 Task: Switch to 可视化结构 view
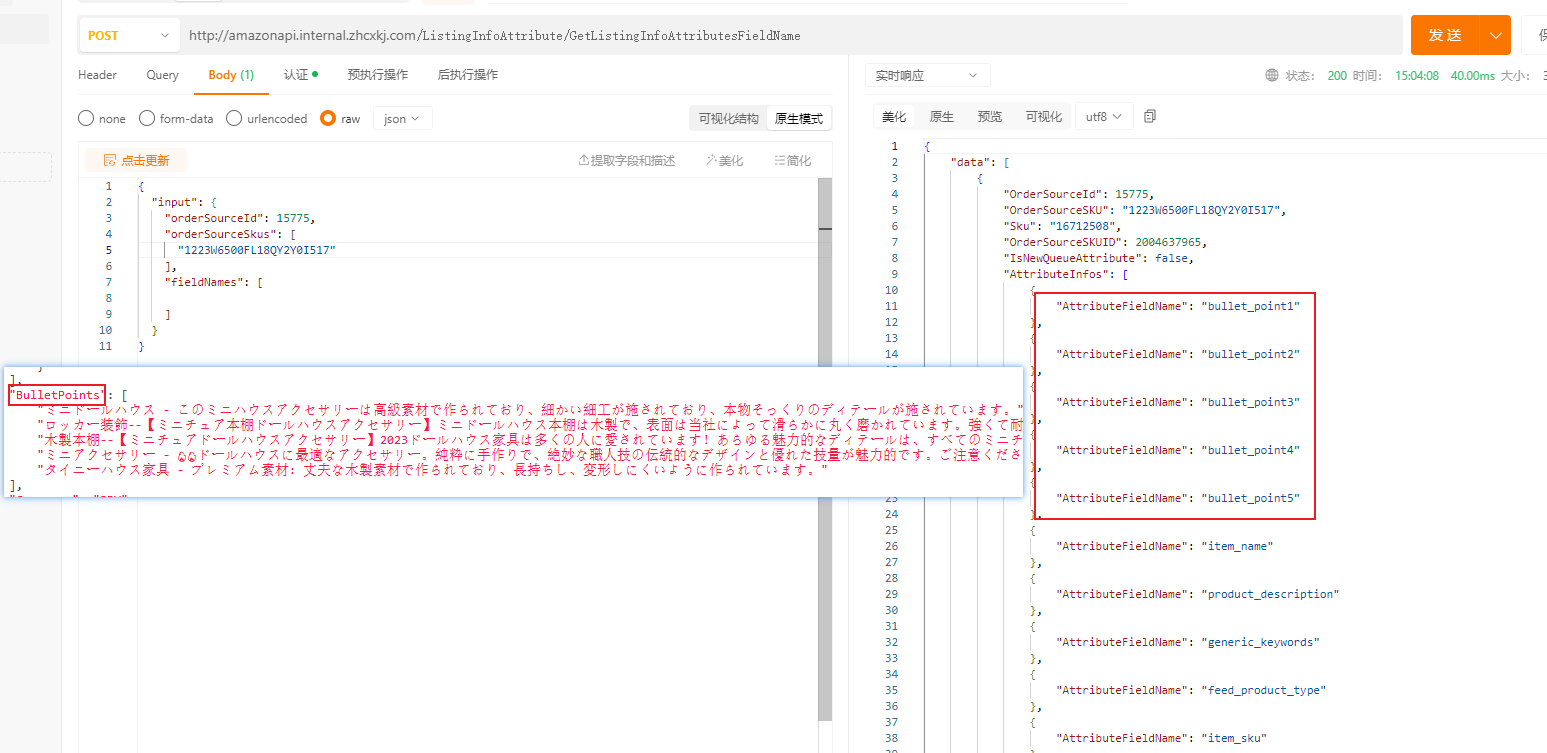(728, 118)
